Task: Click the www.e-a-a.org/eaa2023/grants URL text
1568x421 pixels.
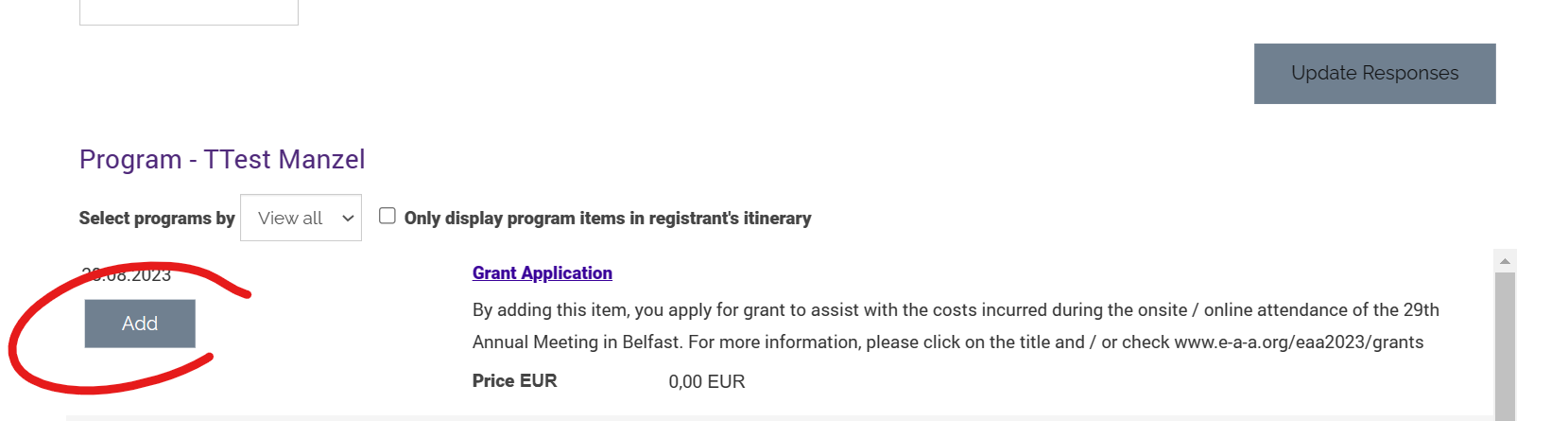Action: (x=1299, y=342)
